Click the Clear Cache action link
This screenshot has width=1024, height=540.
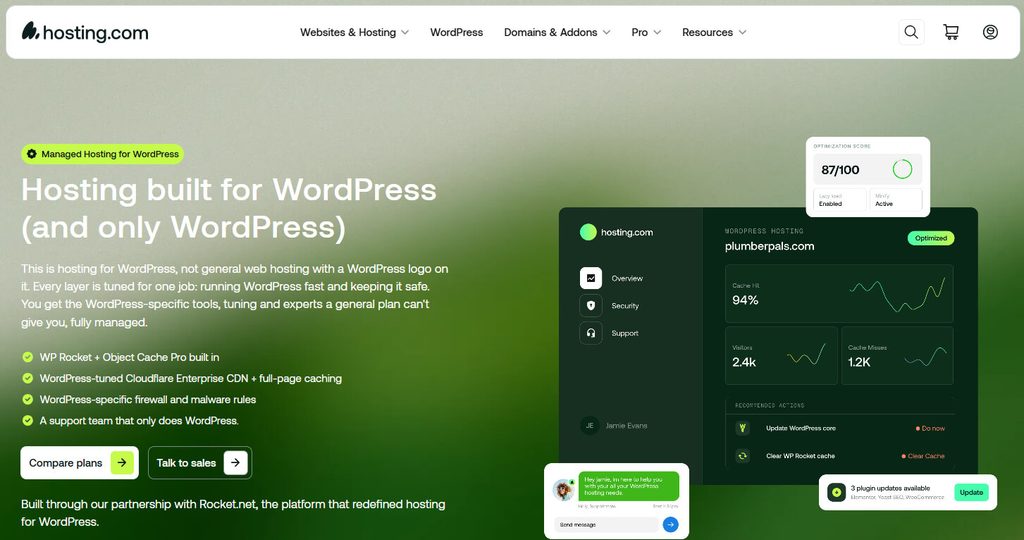923,456
